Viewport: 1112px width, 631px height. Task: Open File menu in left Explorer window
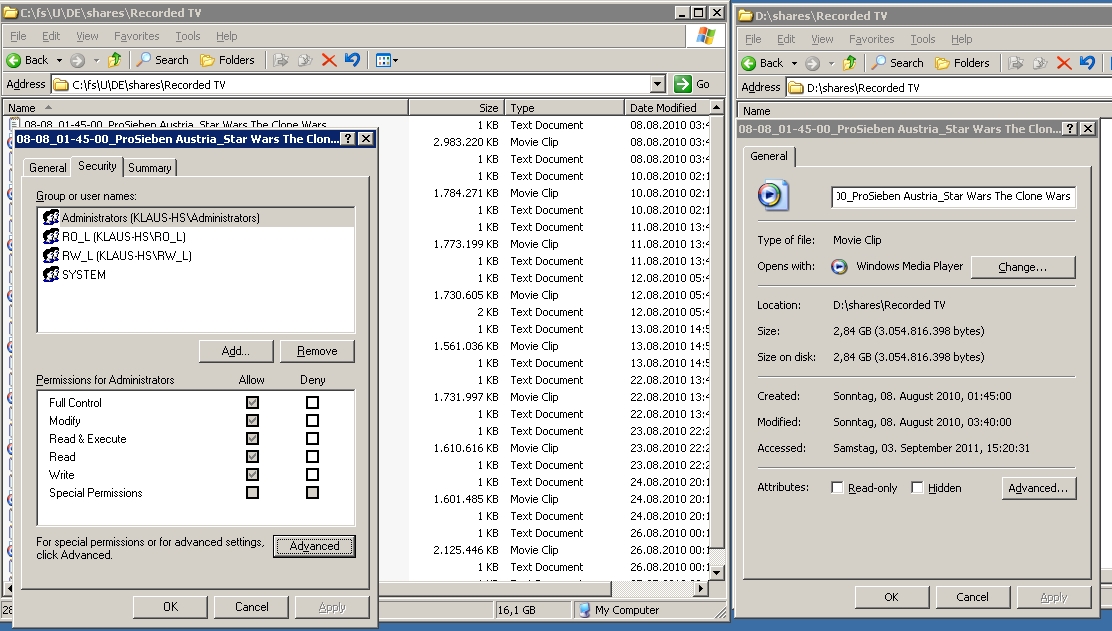[18, 36]
